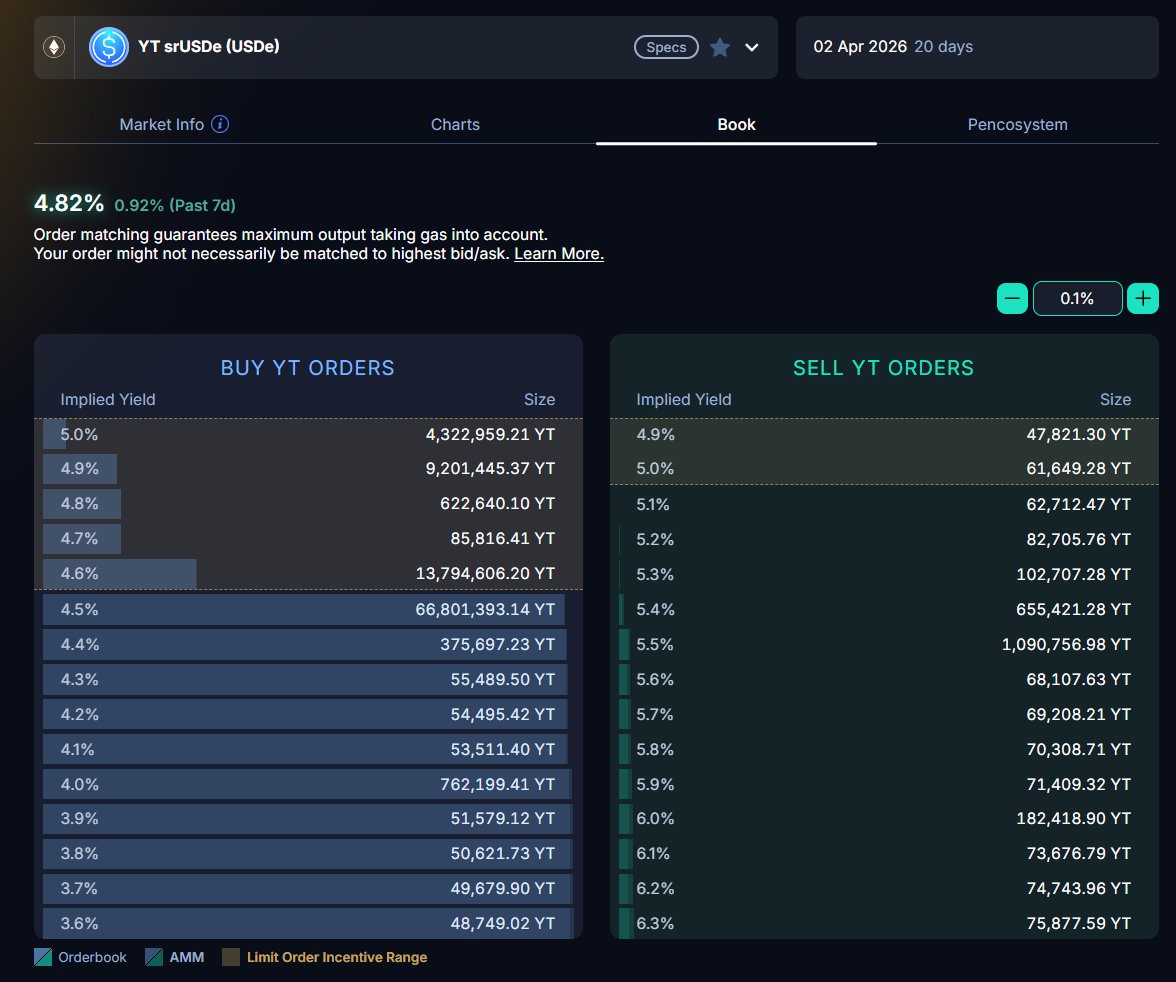The width and height of the screenshot is (1176, 982).
Task: Click the BUY YT ORDERS heading
Action: (x=308, y=368)
